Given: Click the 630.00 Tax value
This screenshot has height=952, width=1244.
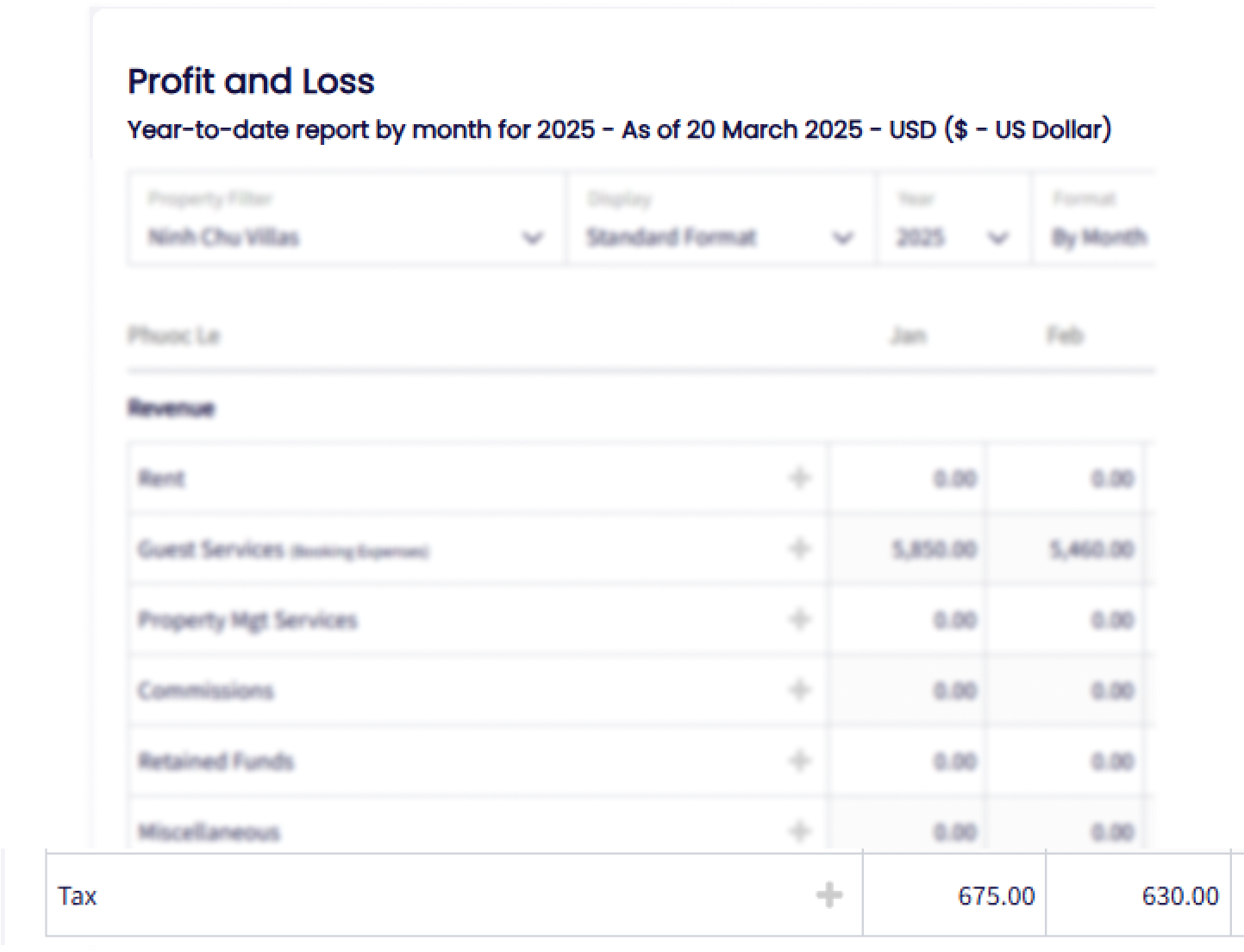Looking at the screenshot, I should click(1179, 896).
